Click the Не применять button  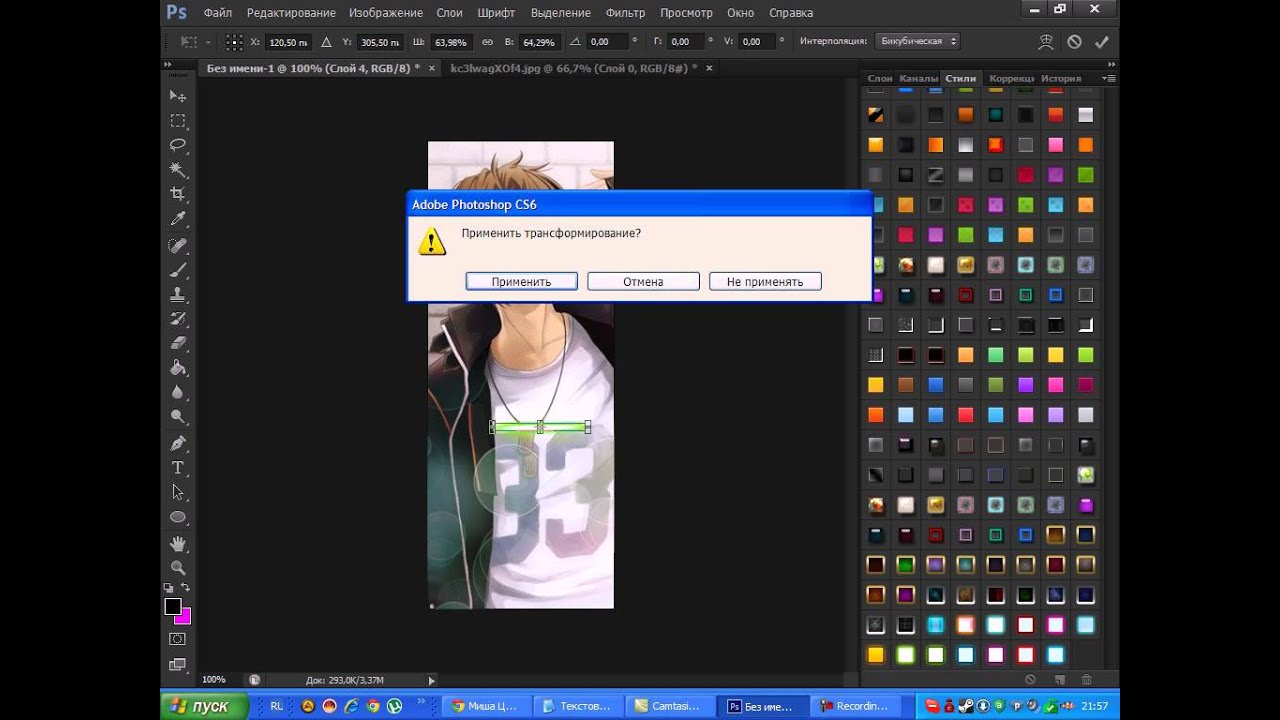765,282
